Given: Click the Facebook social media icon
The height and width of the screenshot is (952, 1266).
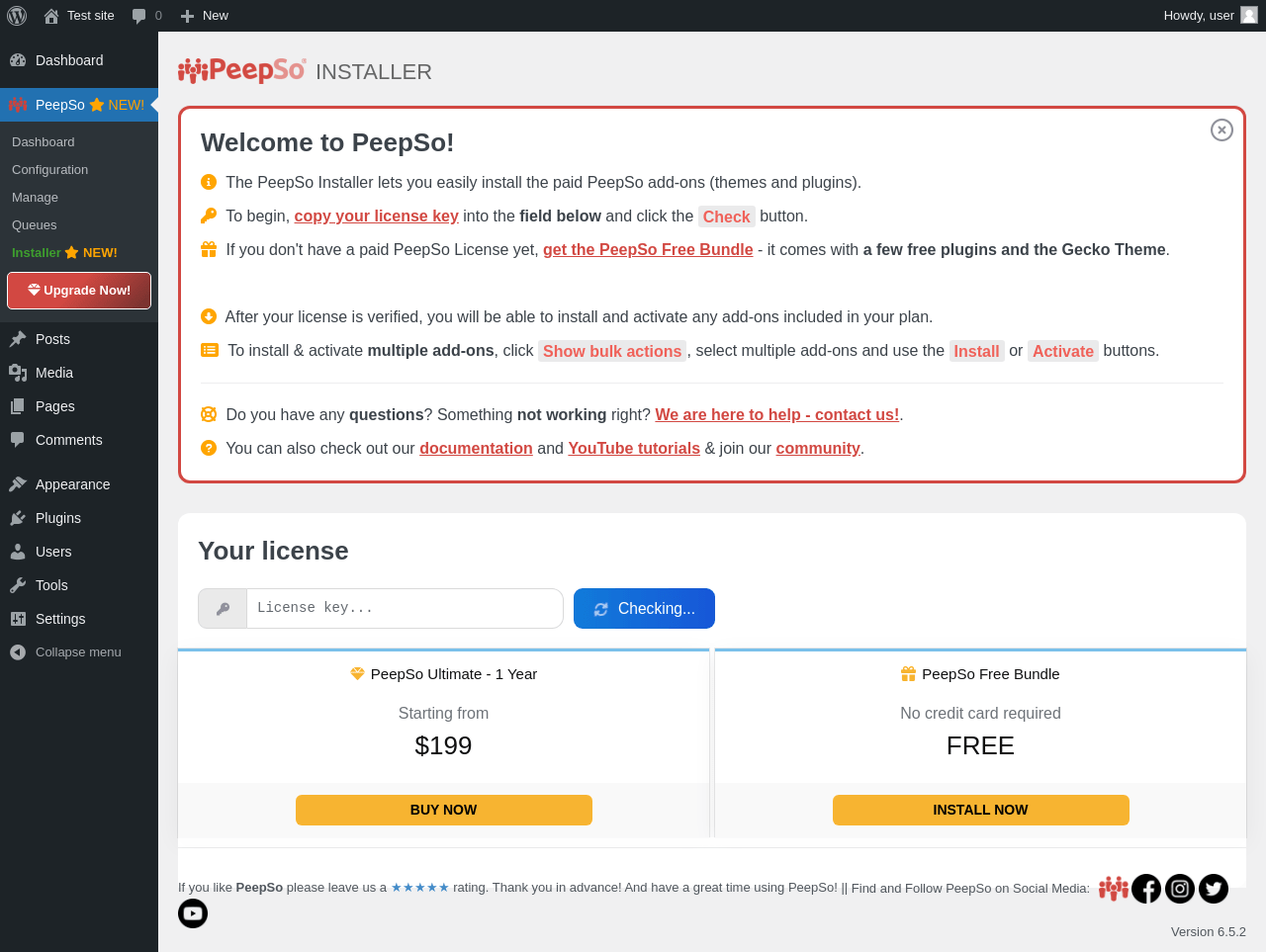Looking at the screenshot, I should 1146,889.
